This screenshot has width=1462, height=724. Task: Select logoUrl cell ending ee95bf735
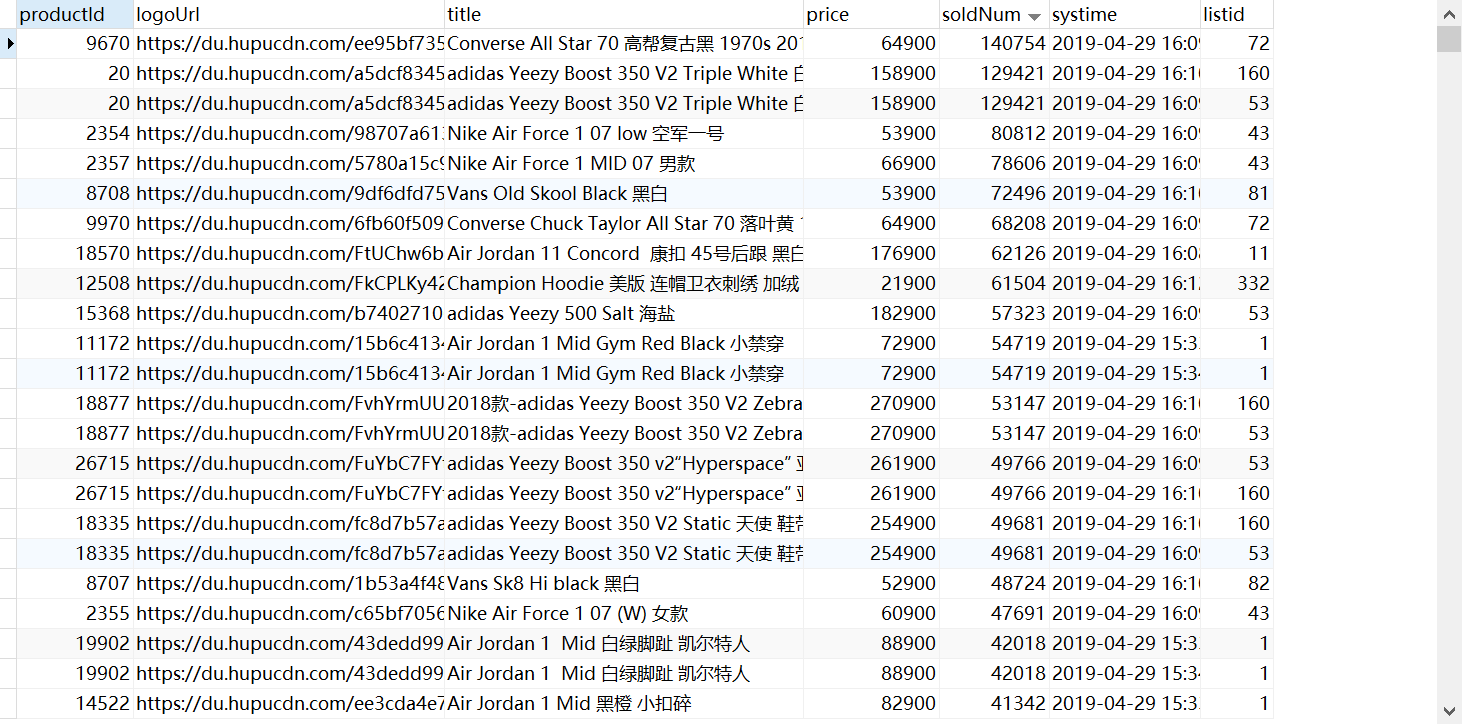(x=289, y=44)
